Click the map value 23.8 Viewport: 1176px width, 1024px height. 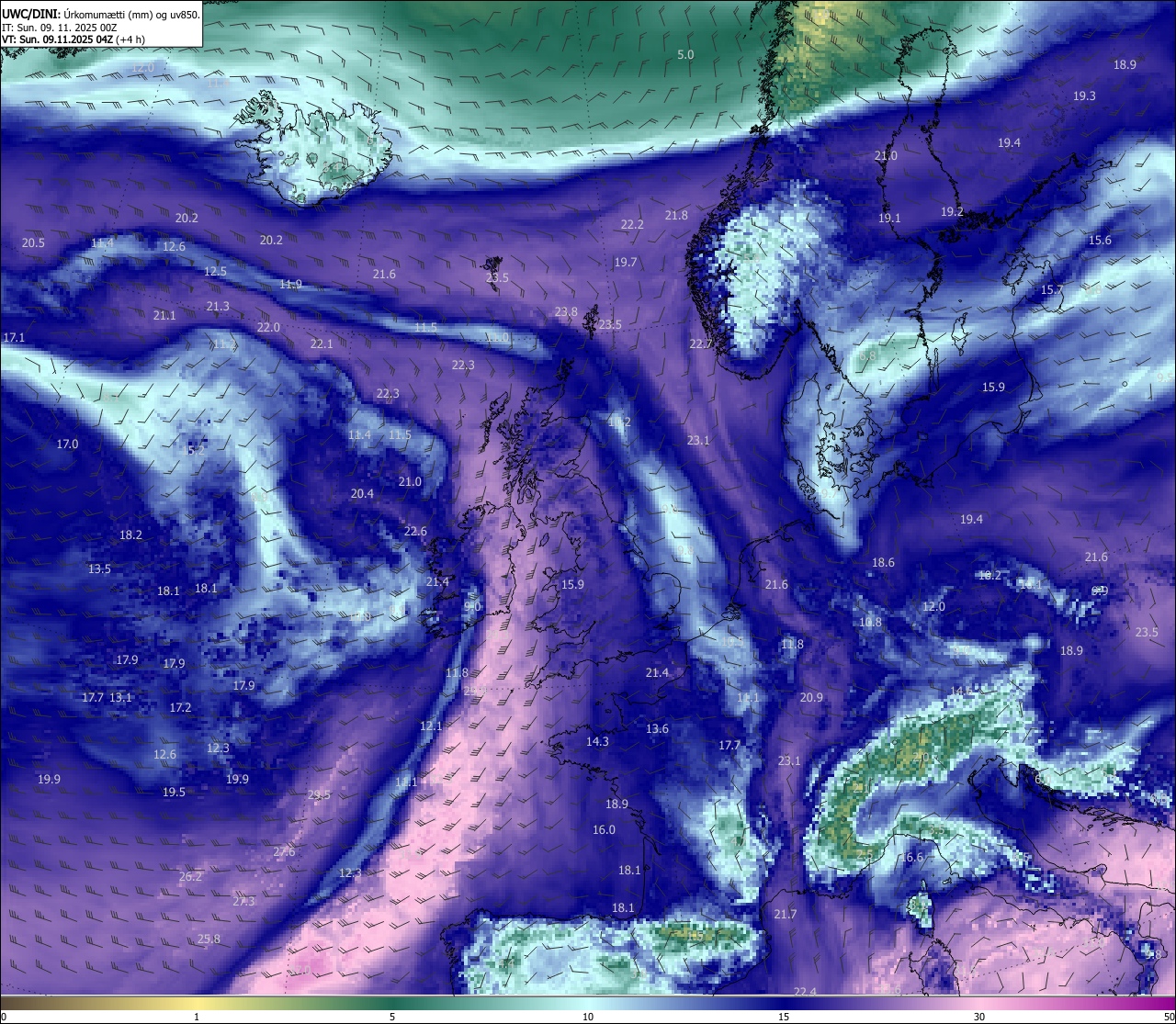(566, 311)
